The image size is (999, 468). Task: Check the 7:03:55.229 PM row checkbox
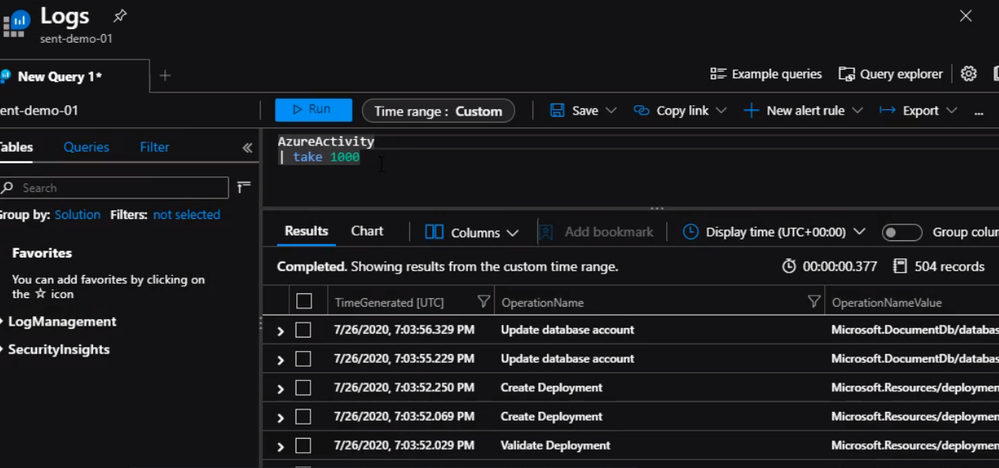tap(303, 359)
